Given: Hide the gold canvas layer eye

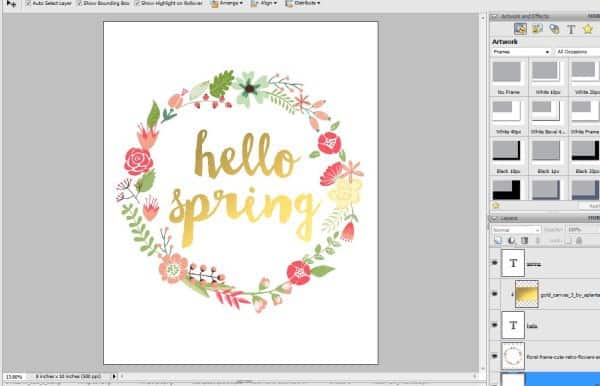Looking at the screenshot, I should tap(494, 294).
